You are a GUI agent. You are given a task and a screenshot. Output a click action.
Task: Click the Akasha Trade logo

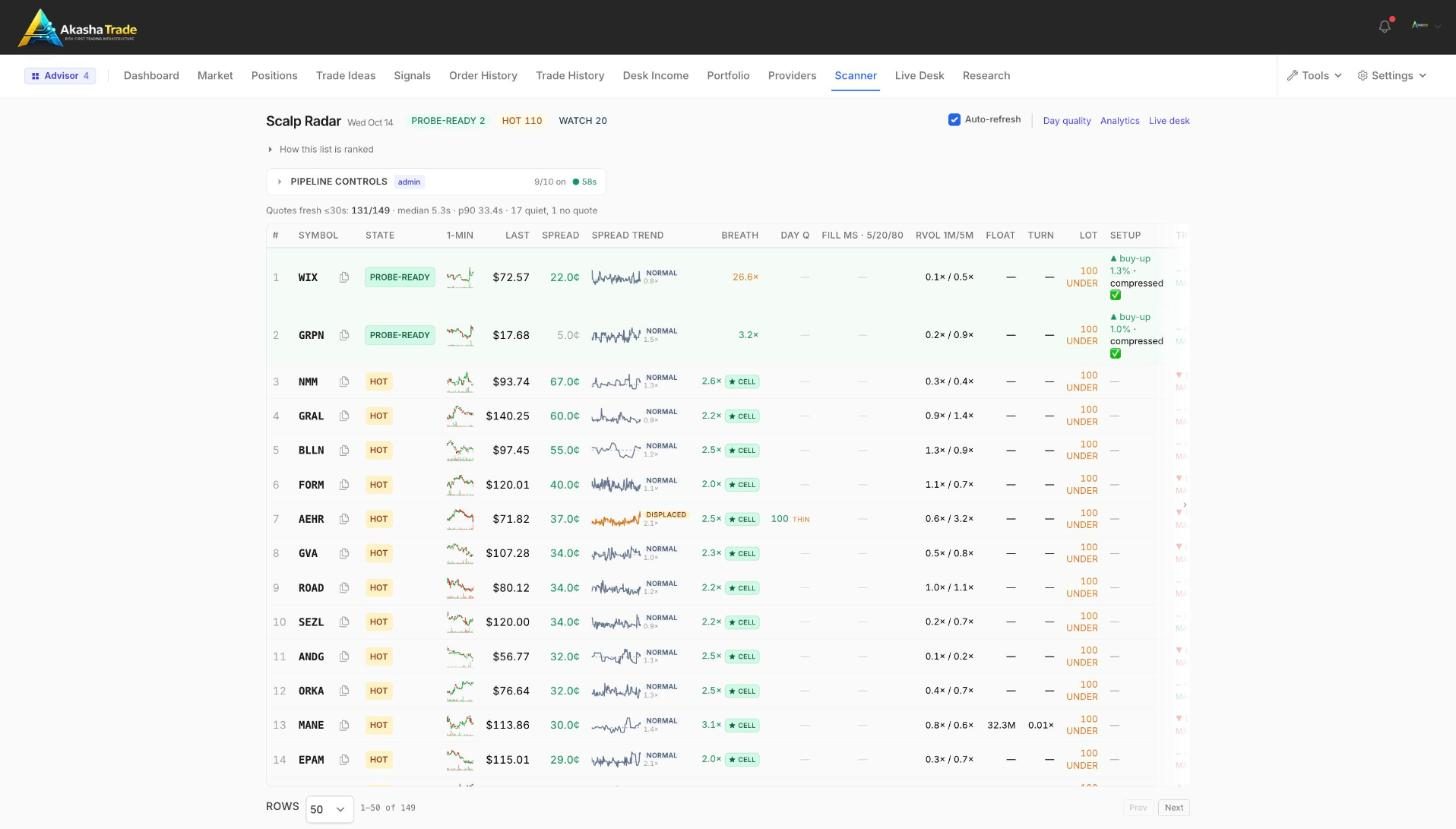[78, 28]
